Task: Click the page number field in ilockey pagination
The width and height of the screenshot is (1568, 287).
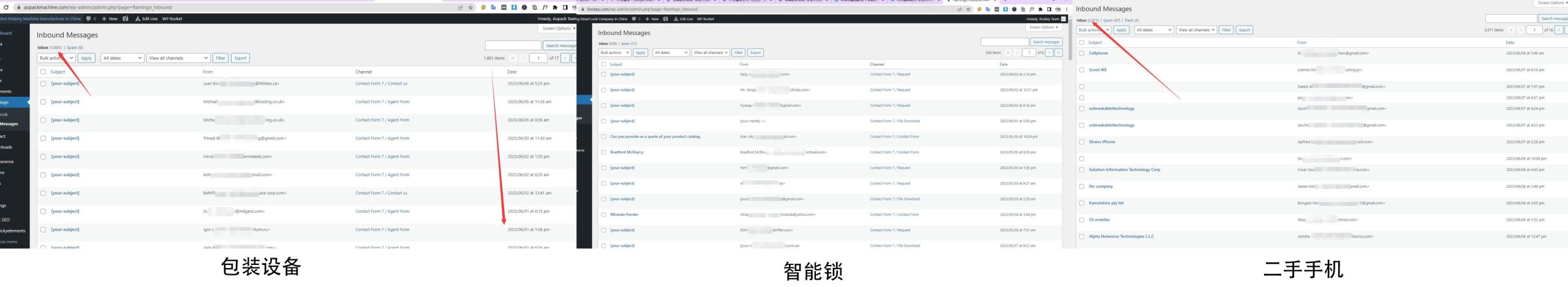Action: (x=1029, y=53)
